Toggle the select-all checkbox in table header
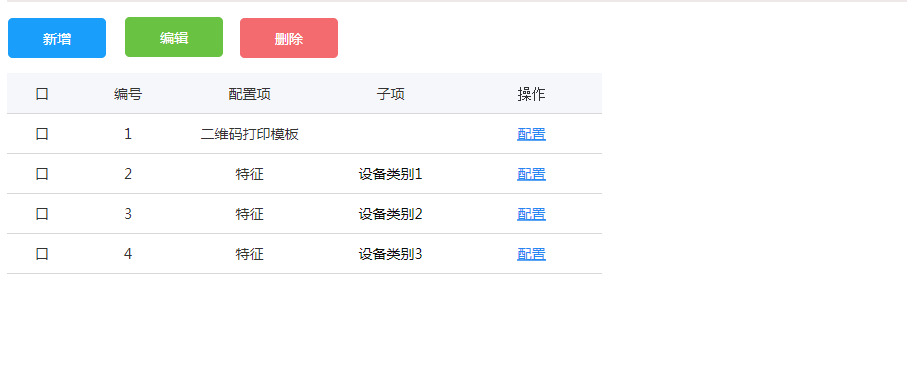 pyautogui.click(x=42, y=94)
